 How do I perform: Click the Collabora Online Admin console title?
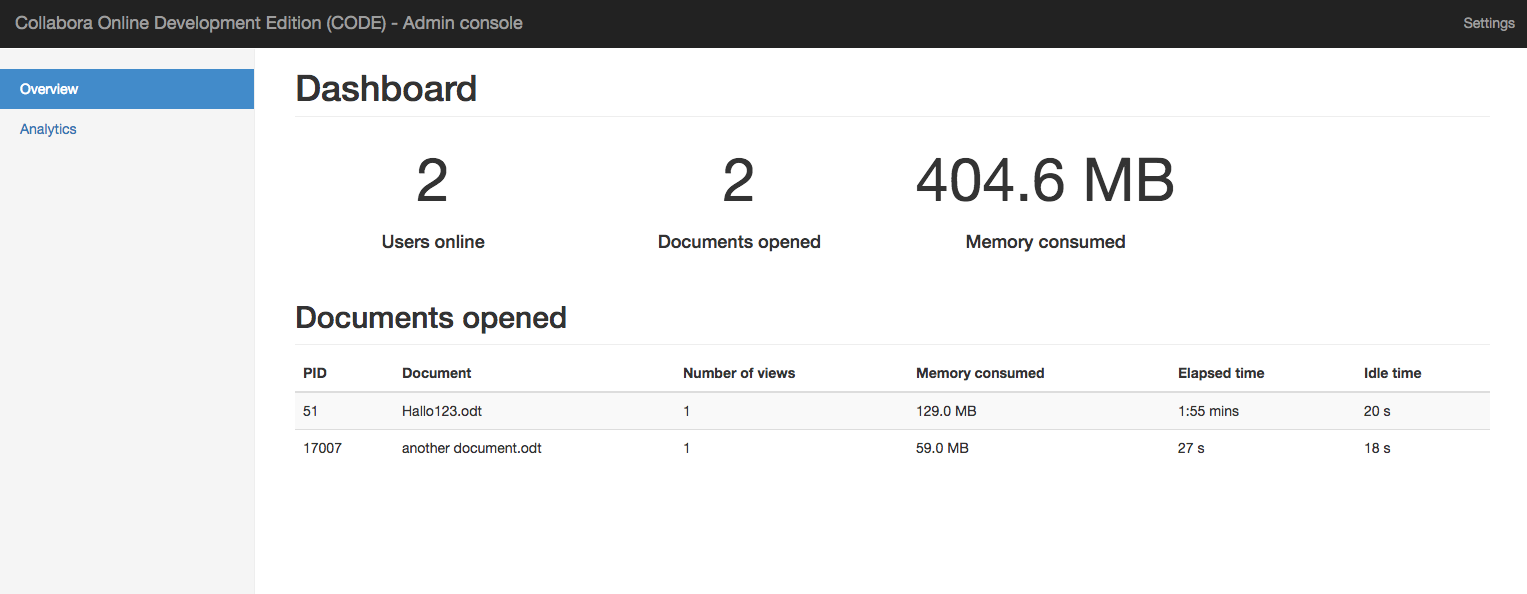click(x=269, y=23)
